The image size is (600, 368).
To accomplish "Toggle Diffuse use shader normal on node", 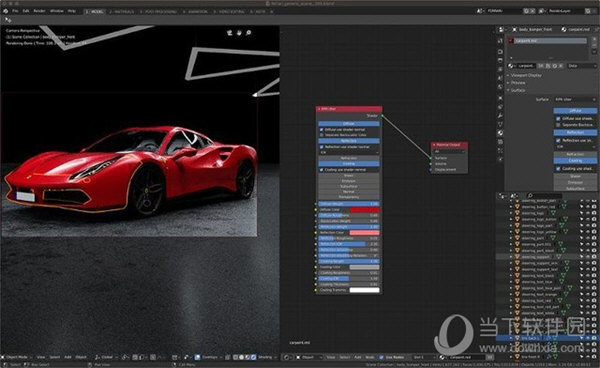I will coord(321,130).
